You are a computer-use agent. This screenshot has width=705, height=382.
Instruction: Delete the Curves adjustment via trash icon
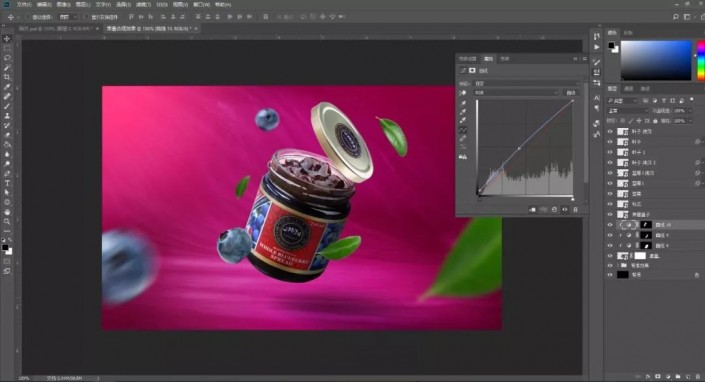pyautogui.click(x=575, y=209)
